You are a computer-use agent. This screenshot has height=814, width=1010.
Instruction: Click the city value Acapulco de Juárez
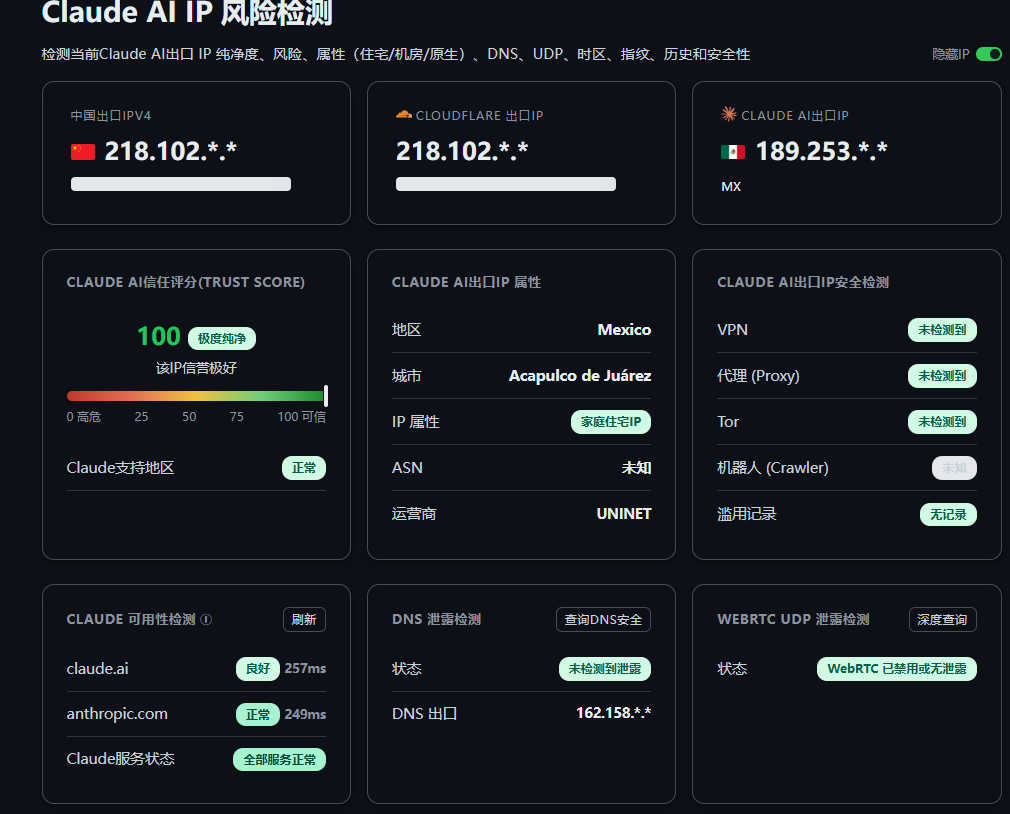coord(580,375)
